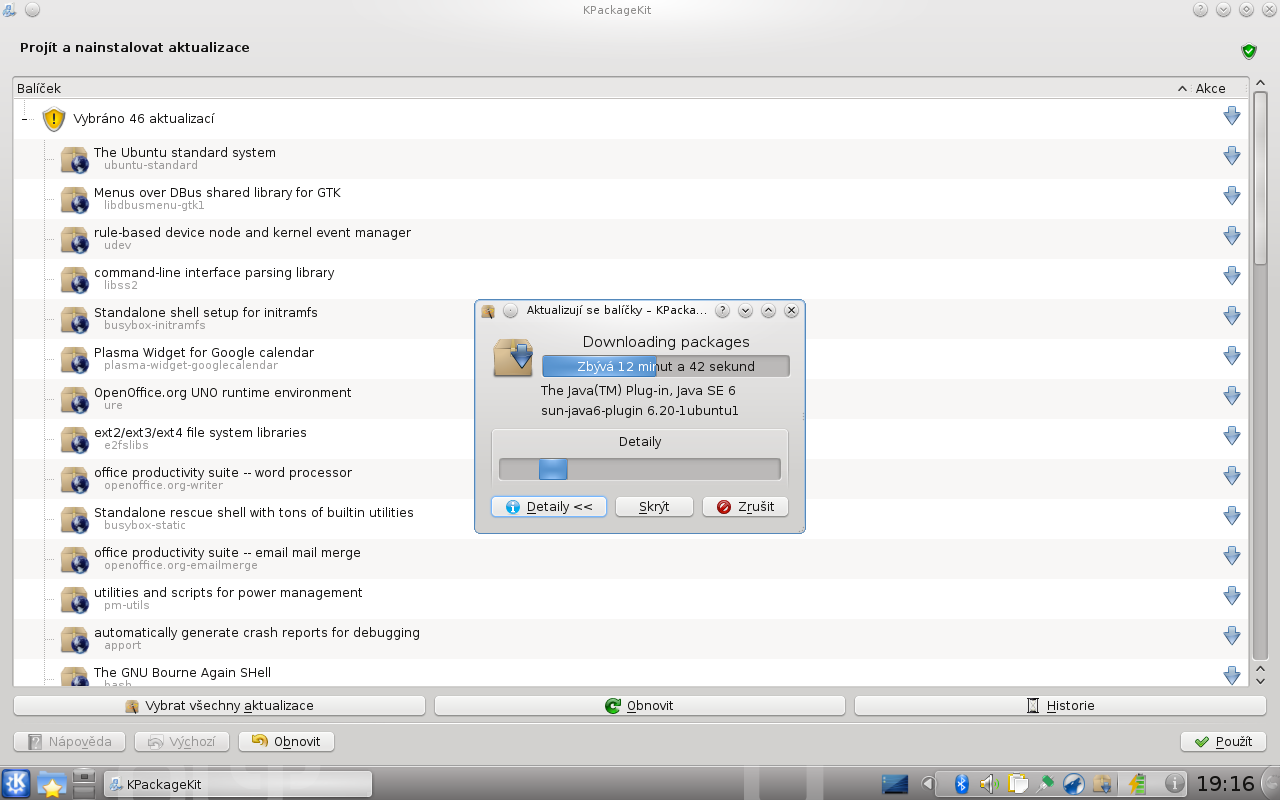Open the battery status tray icon
The image size is (1280, 800).
pyautogui.click(x=1137, y=784)
